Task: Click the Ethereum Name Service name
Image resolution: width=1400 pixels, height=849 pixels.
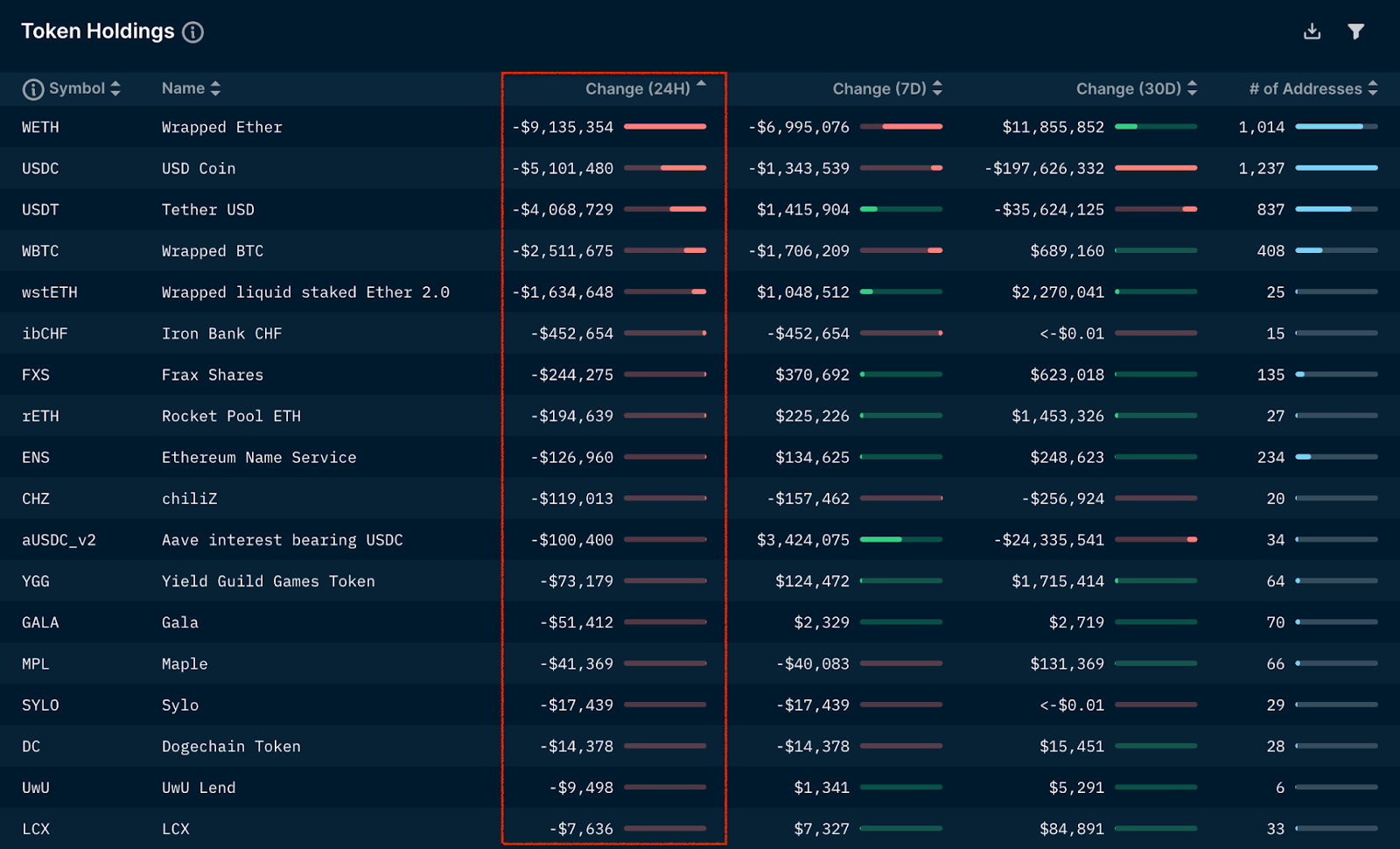Action: tap(259, 458)
